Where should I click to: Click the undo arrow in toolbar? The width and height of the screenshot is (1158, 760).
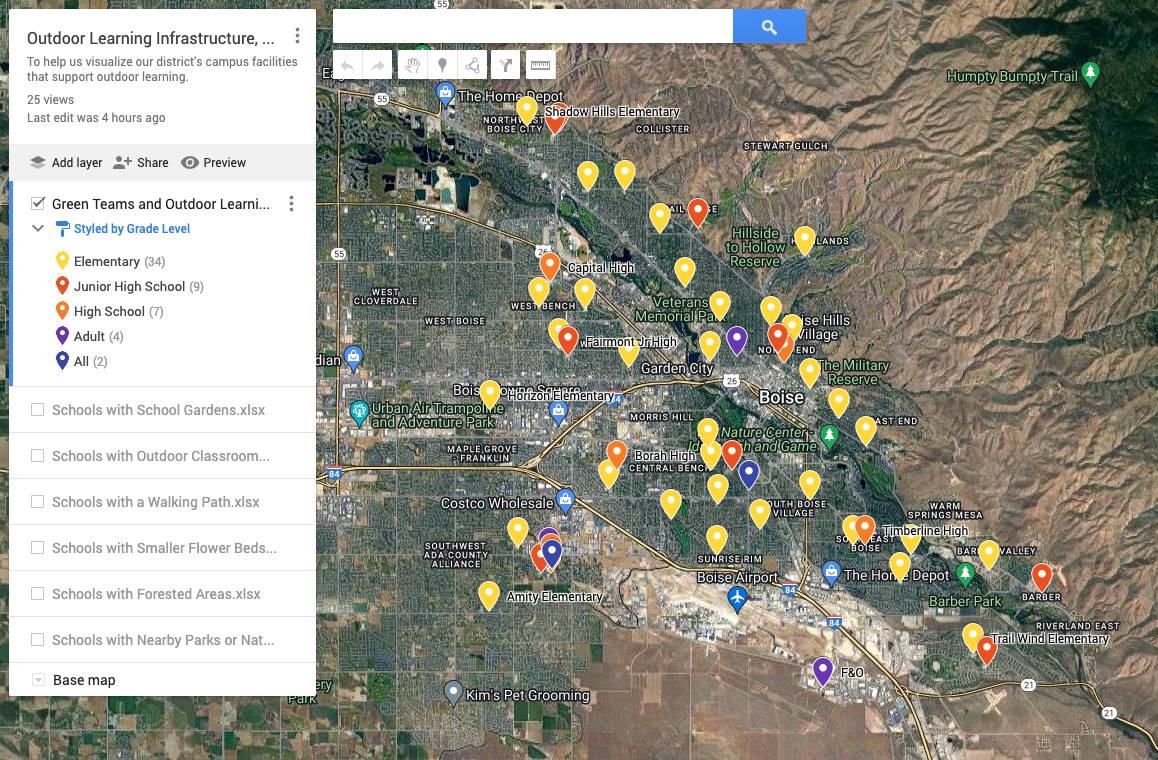pyautogui.click(x=347, y=66)
